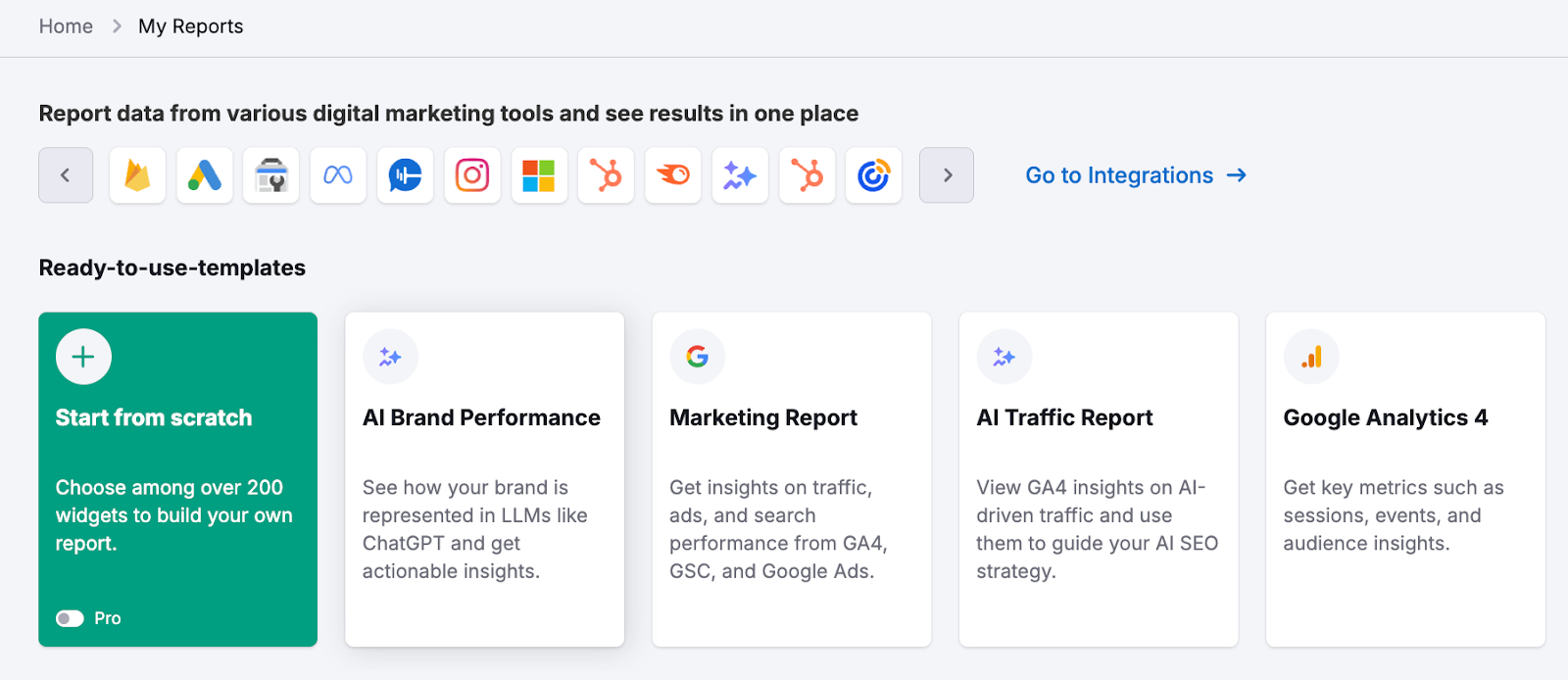Select the Instagram integration icon
This screenshot has width=1568, height=680.
tap(472, 175)
